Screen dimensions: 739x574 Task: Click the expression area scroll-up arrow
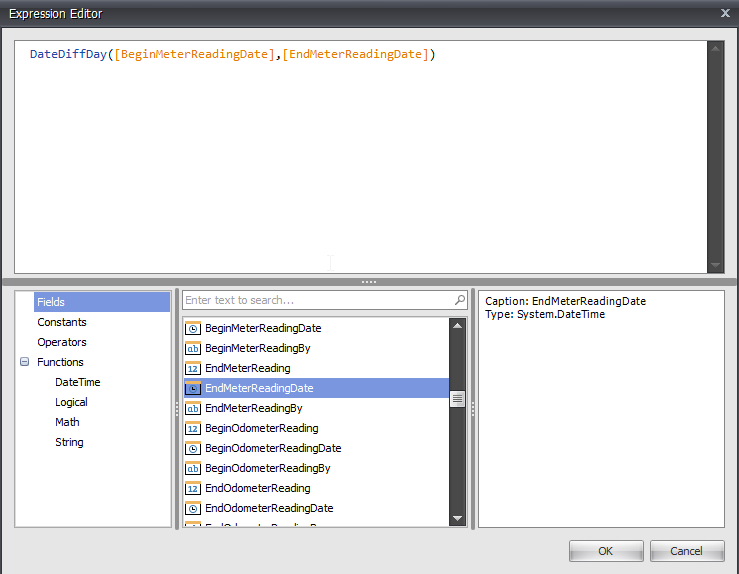715,49
